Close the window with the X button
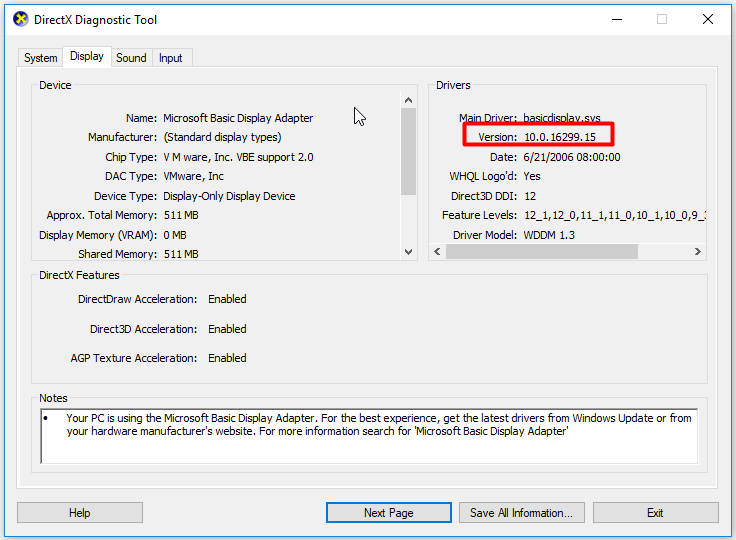736x540 pixels. (x=707, y=19)
